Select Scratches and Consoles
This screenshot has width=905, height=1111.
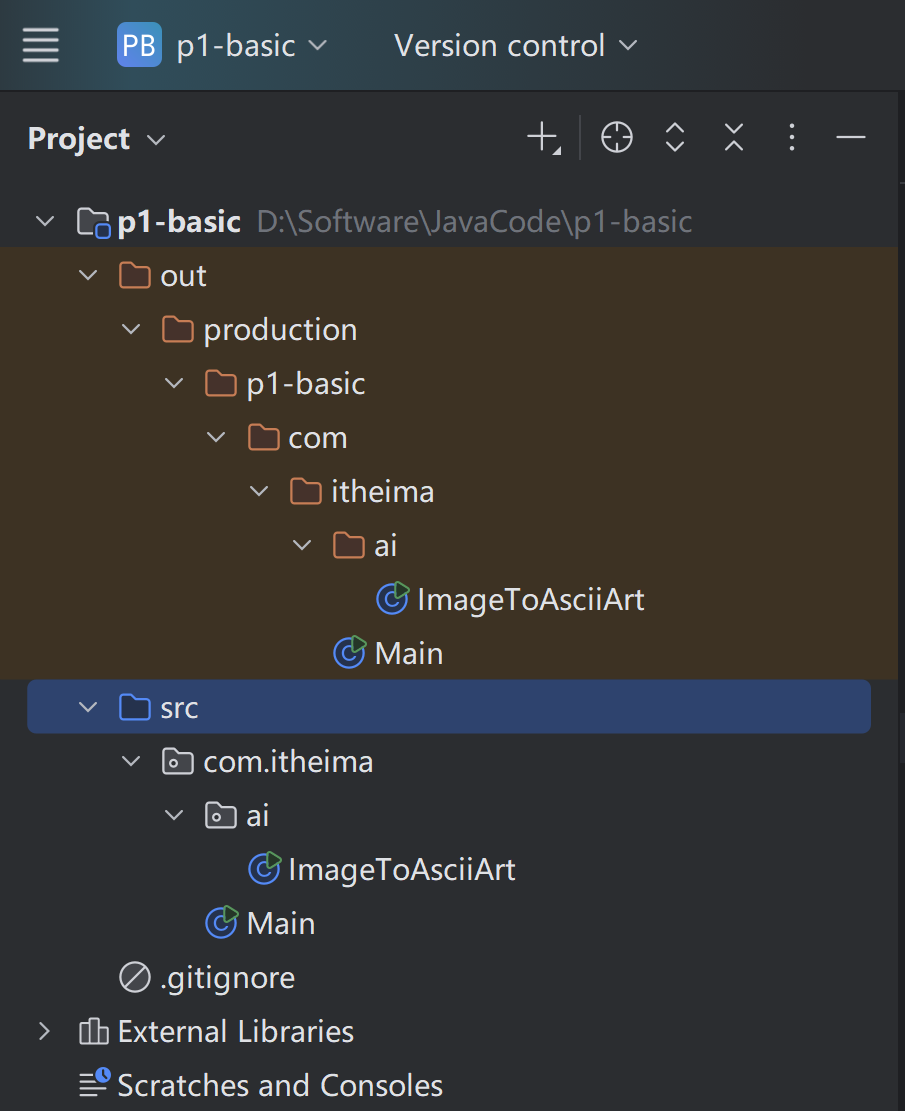(x=280, y=1085)
